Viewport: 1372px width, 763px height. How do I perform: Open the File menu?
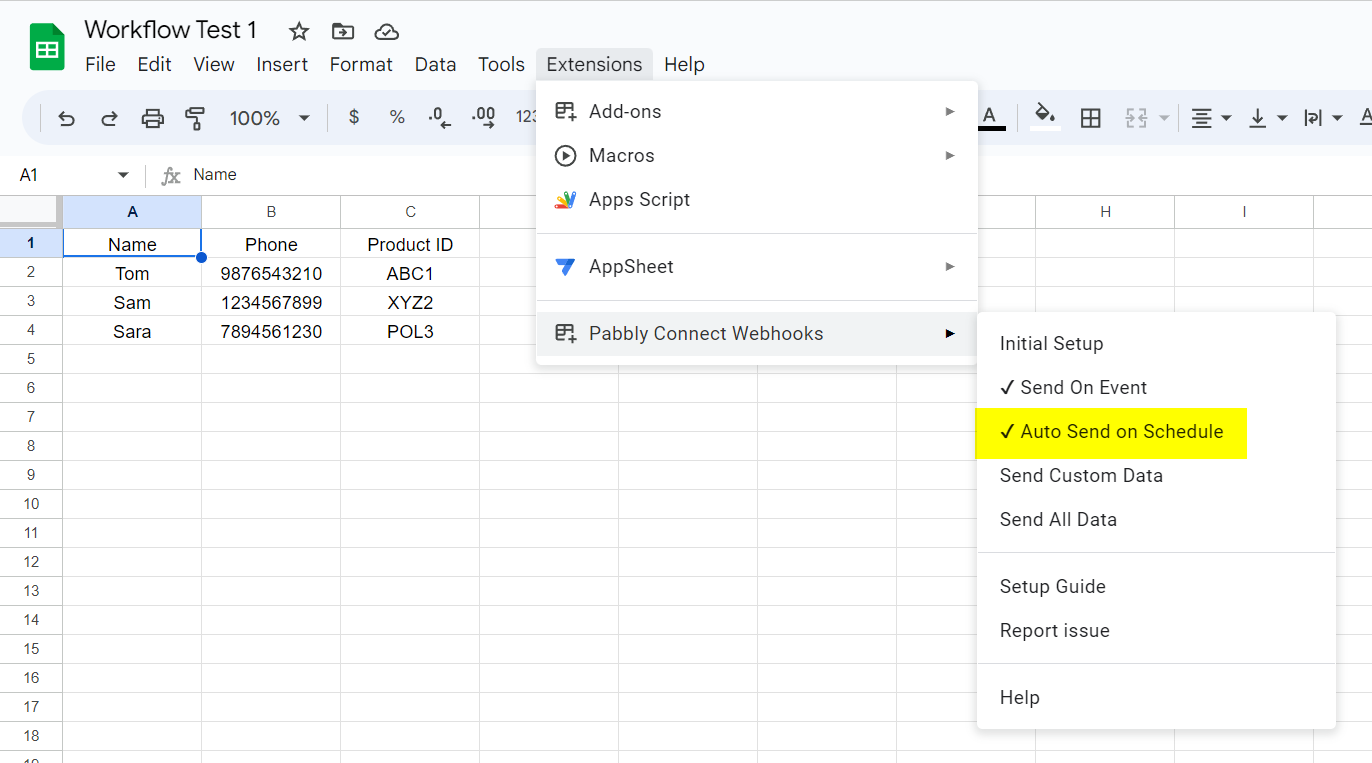(x=101, y=64)
